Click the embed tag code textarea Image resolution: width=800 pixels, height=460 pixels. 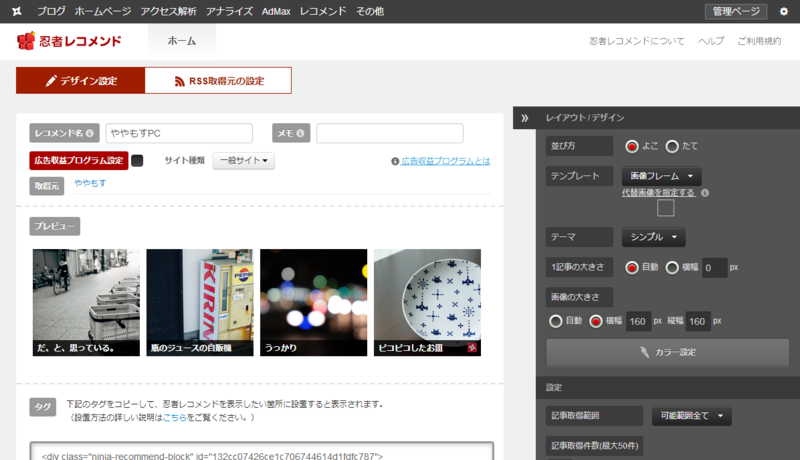tap(262, 451)
